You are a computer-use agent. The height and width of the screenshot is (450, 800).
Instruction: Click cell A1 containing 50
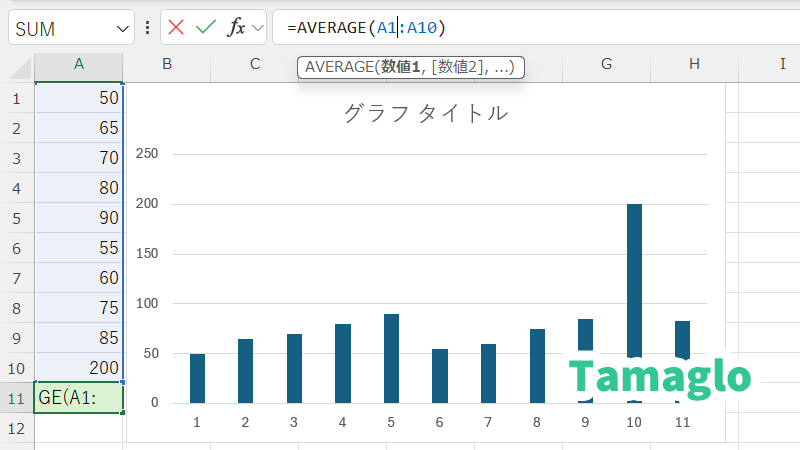(79, 98)
